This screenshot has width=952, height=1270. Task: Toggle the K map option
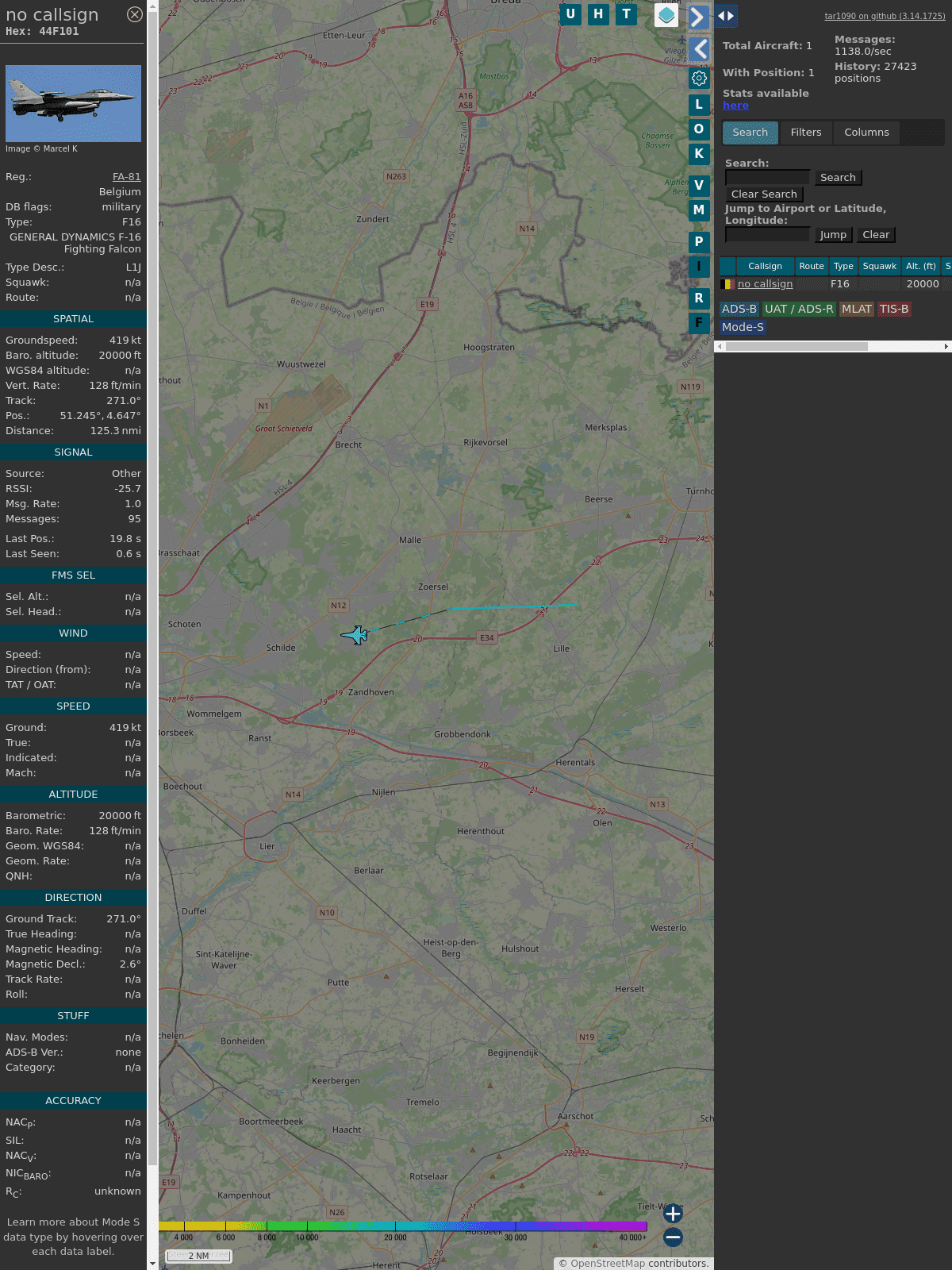(x=699, y=154)
